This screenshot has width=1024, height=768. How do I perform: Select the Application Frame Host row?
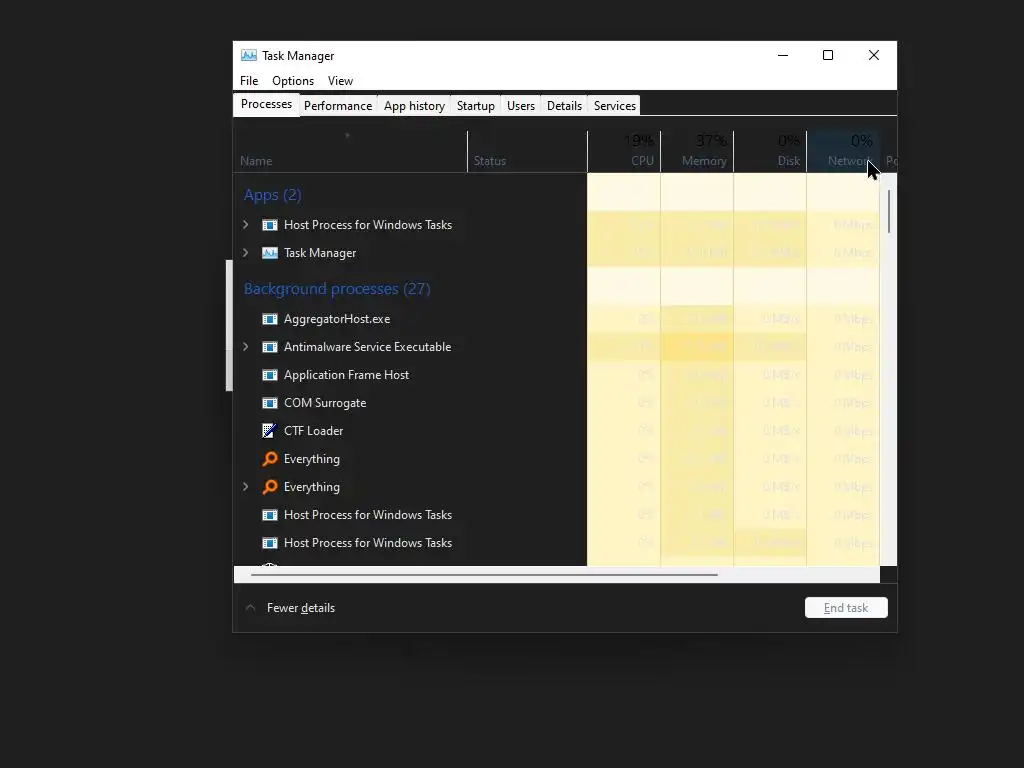[x=556, y=375]
